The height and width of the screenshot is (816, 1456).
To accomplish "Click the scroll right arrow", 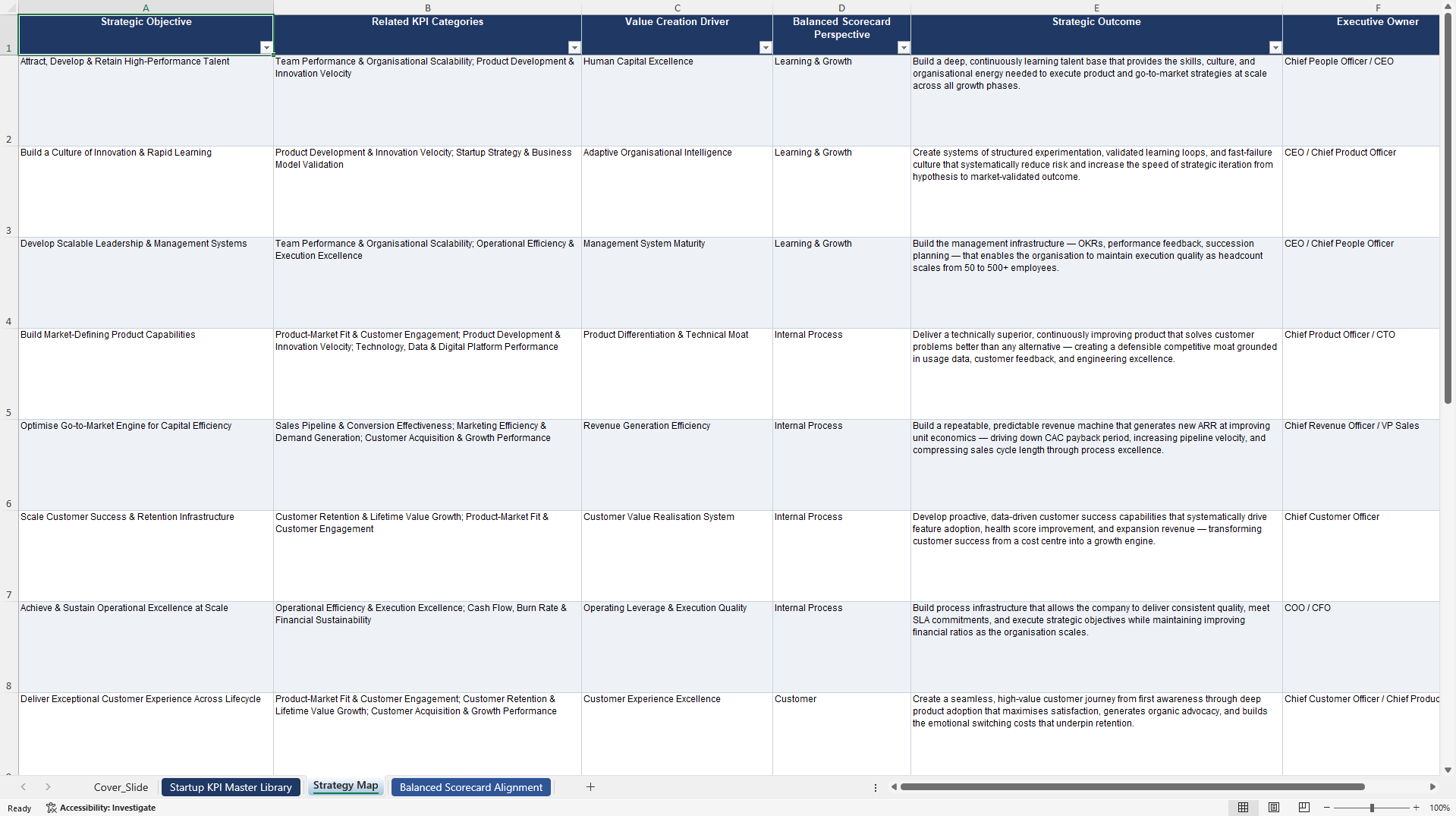I will coord(1432,787).
